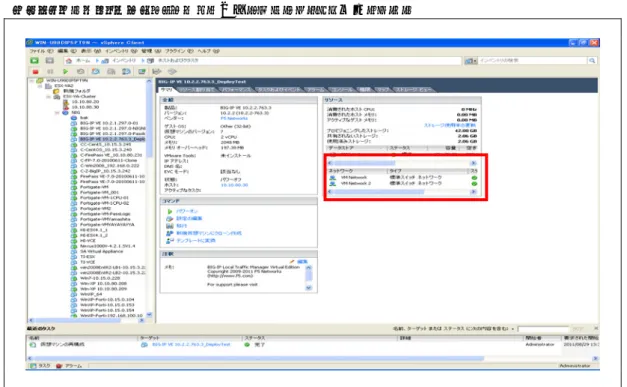627x387 pixels.
Task: Click the network list horizontal scrollbar
Action: tap(402, 192)
